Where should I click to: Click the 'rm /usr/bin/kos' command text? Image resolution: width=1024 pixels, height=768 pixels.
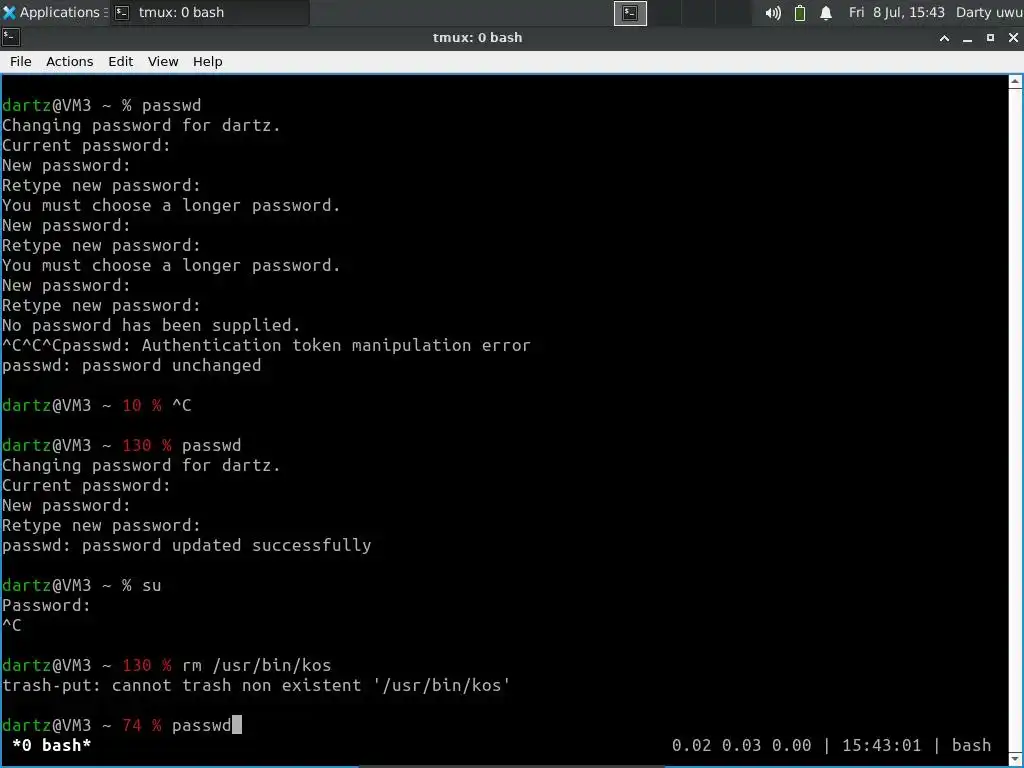(257, 665)
